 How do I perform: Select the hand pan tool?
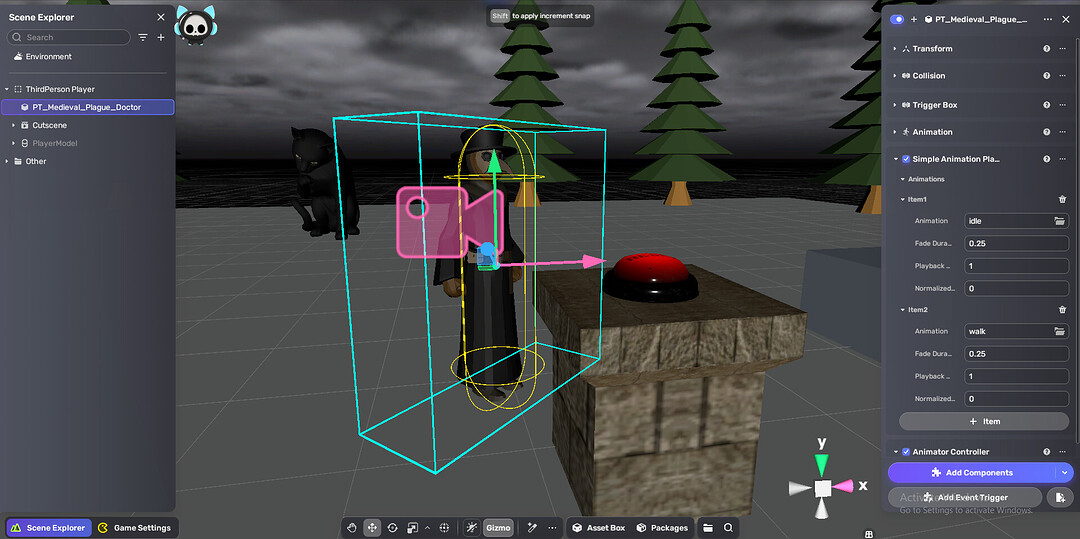[352, 527]
